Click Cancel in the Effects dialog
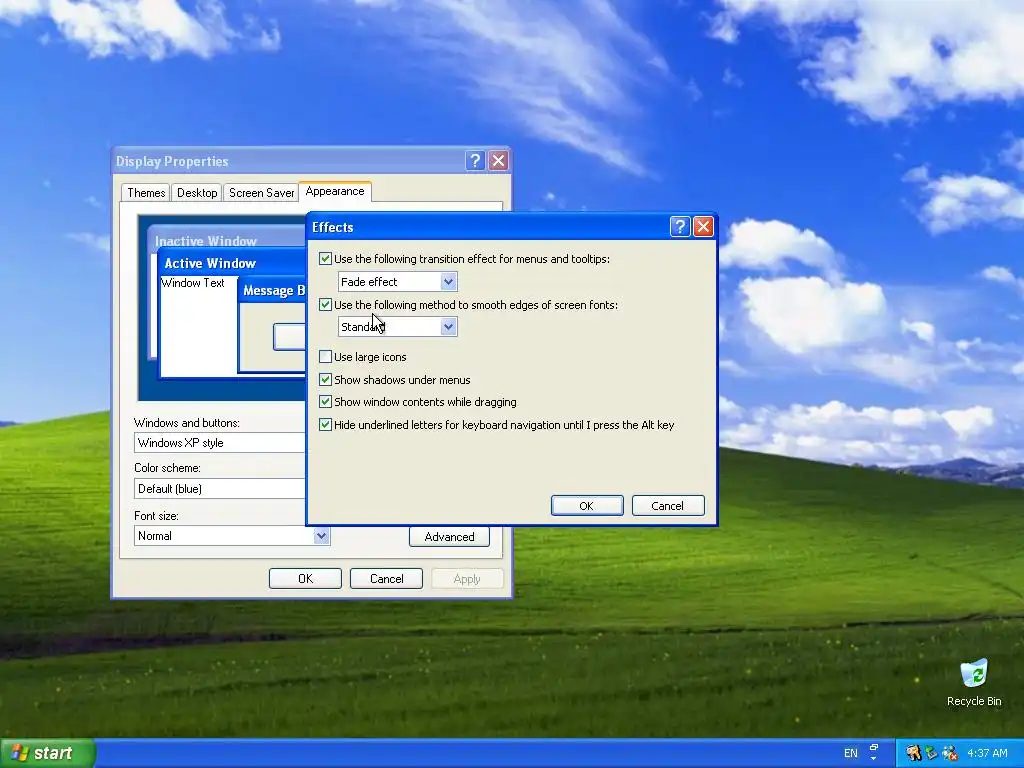The image size is (1024, 768). click(667, 505)
